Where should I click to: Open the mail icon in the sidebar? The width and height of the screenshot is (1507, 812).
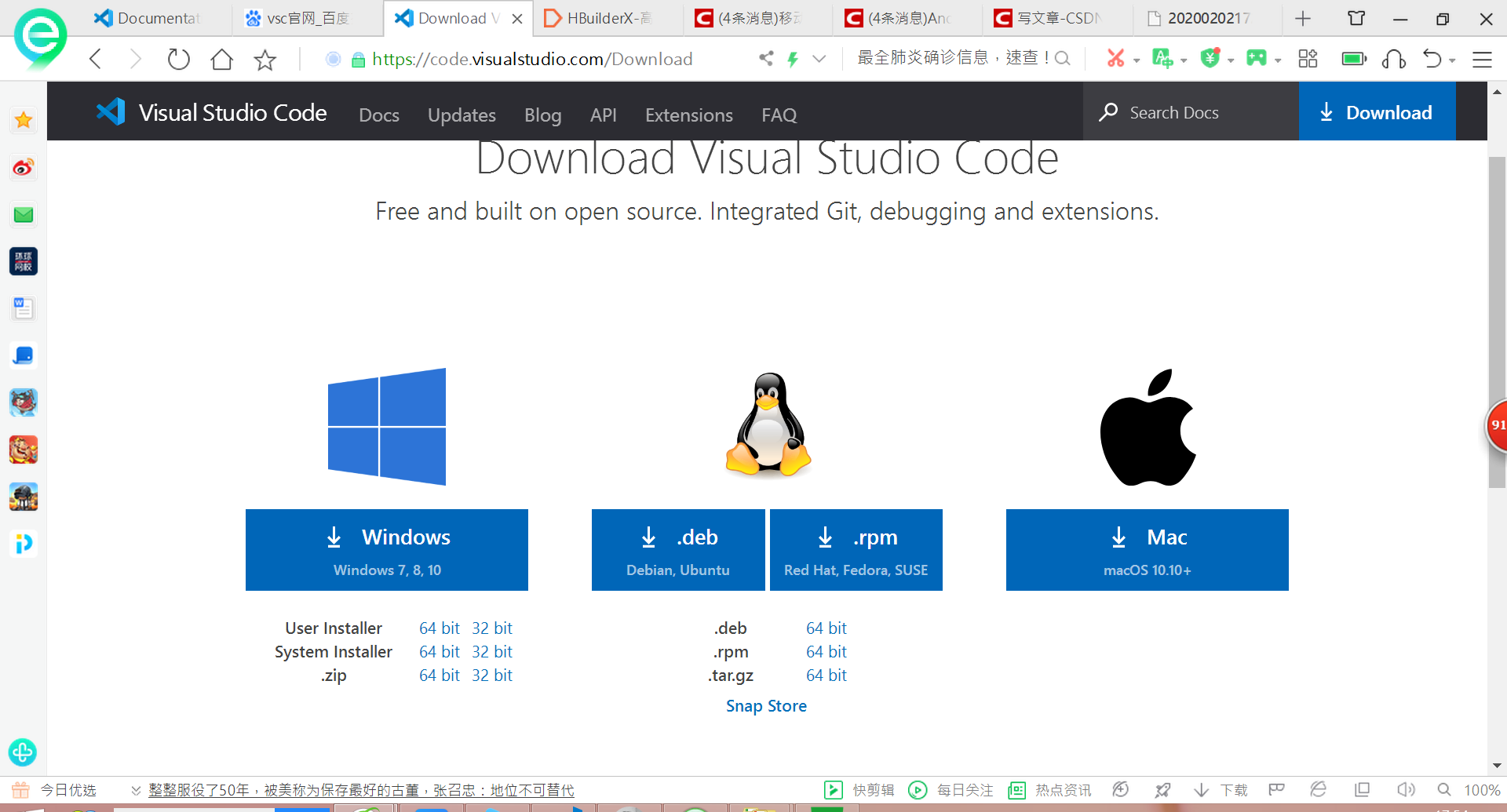23,214
